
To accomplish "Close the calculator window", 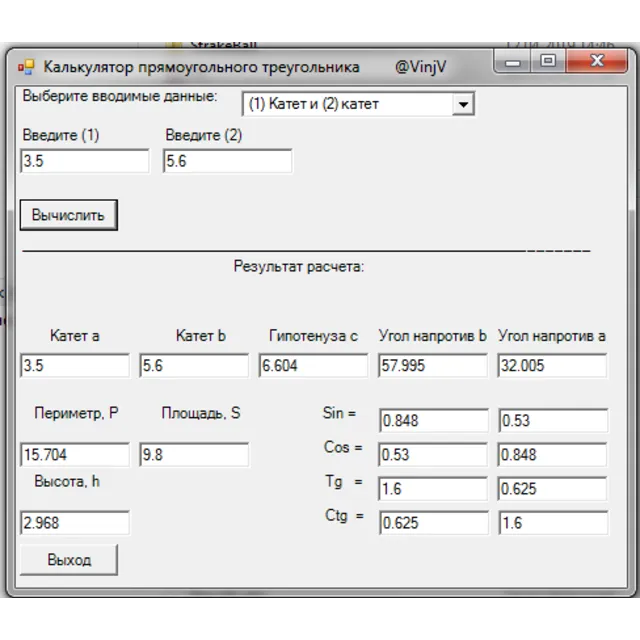I will coord(597,62).
